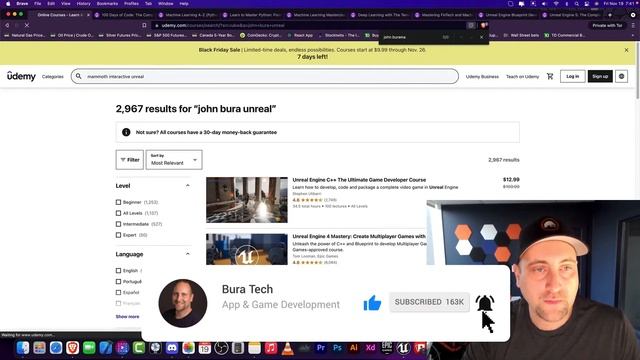
Task: Open VLC from the dock
Action: (x=287, y=348)
